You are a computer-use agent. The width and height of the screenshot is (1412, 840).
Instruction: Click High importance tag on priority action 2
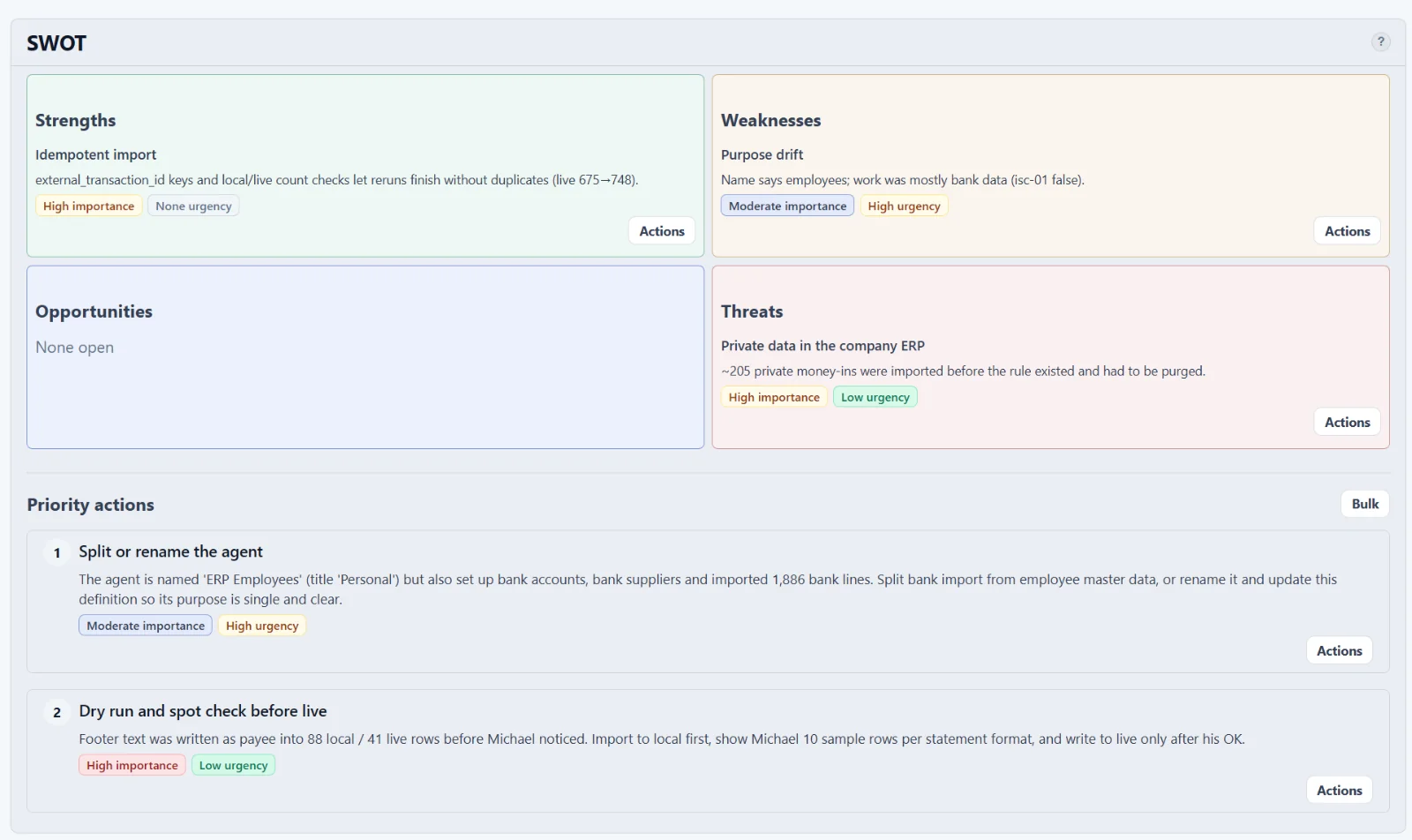click(131, 765)
